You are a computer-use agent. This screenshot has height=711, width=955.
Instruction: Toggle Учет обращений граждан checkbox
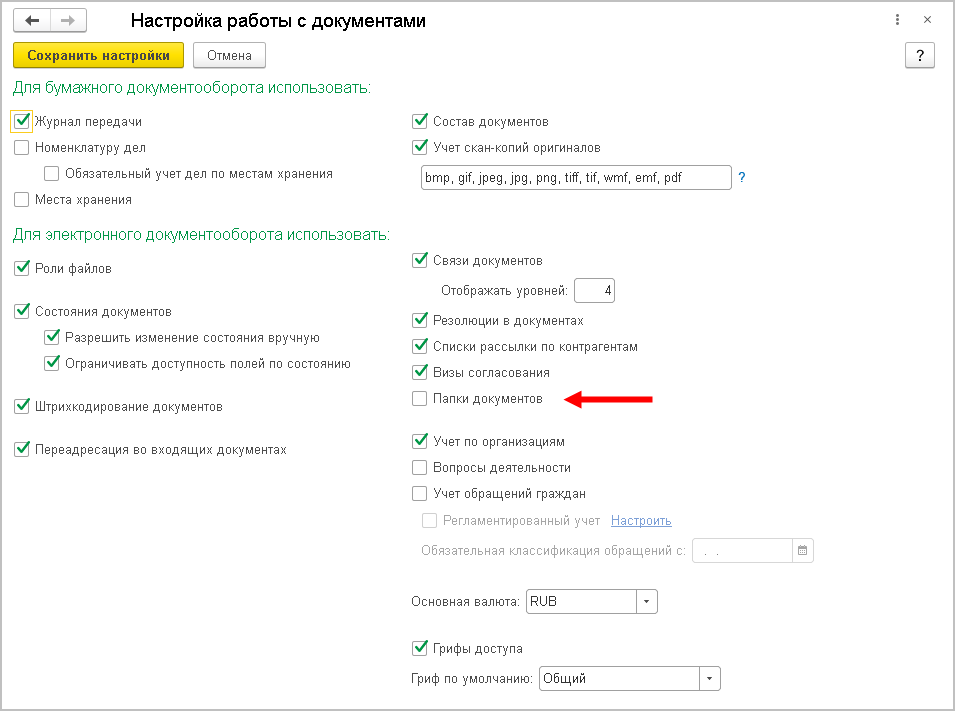tap(420, 493)
